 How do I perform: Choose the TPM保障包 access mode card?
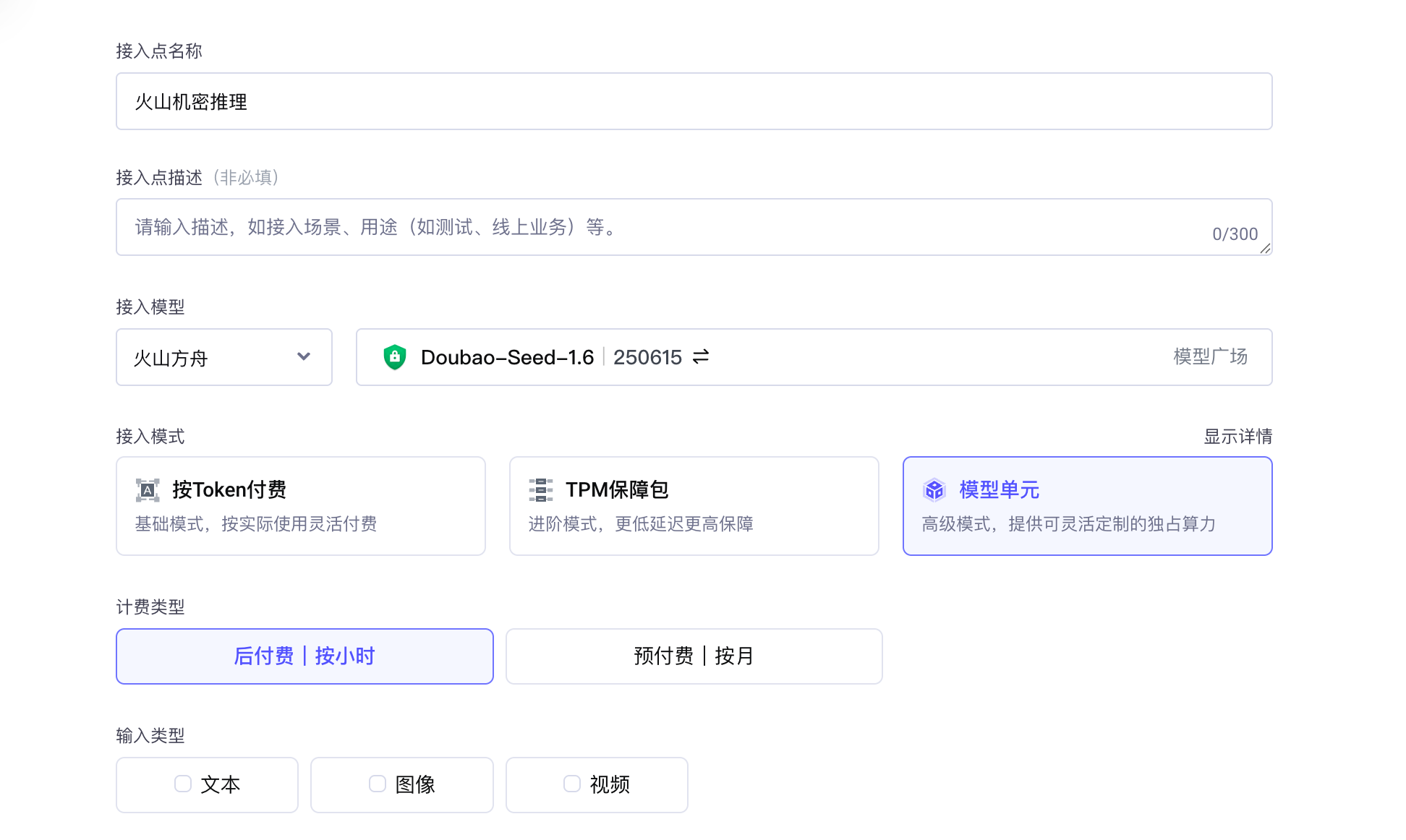coord(694,506)
